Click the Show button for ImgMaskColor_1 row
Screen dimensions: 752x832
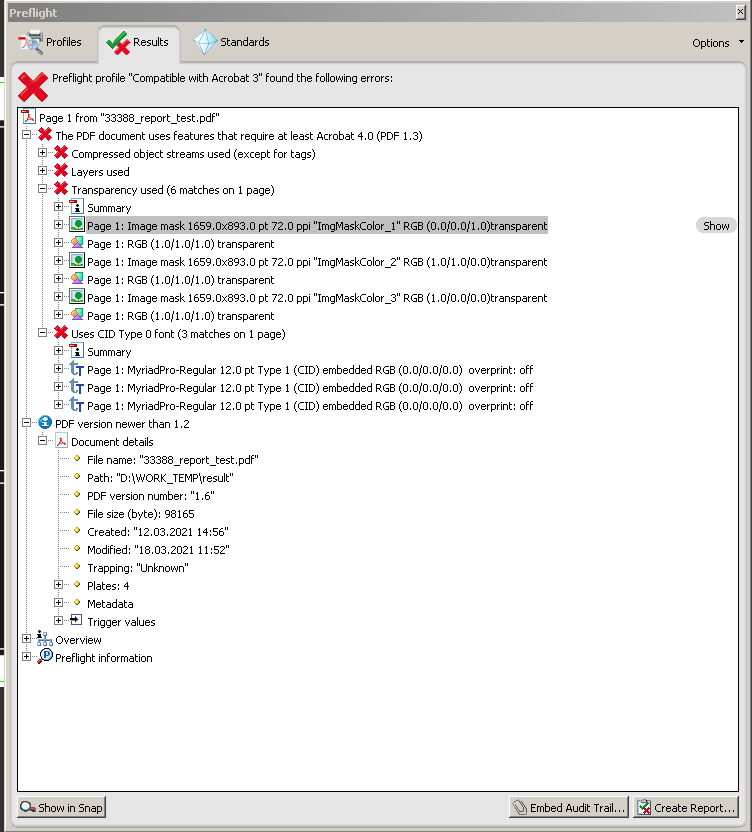tap(716, 226)
